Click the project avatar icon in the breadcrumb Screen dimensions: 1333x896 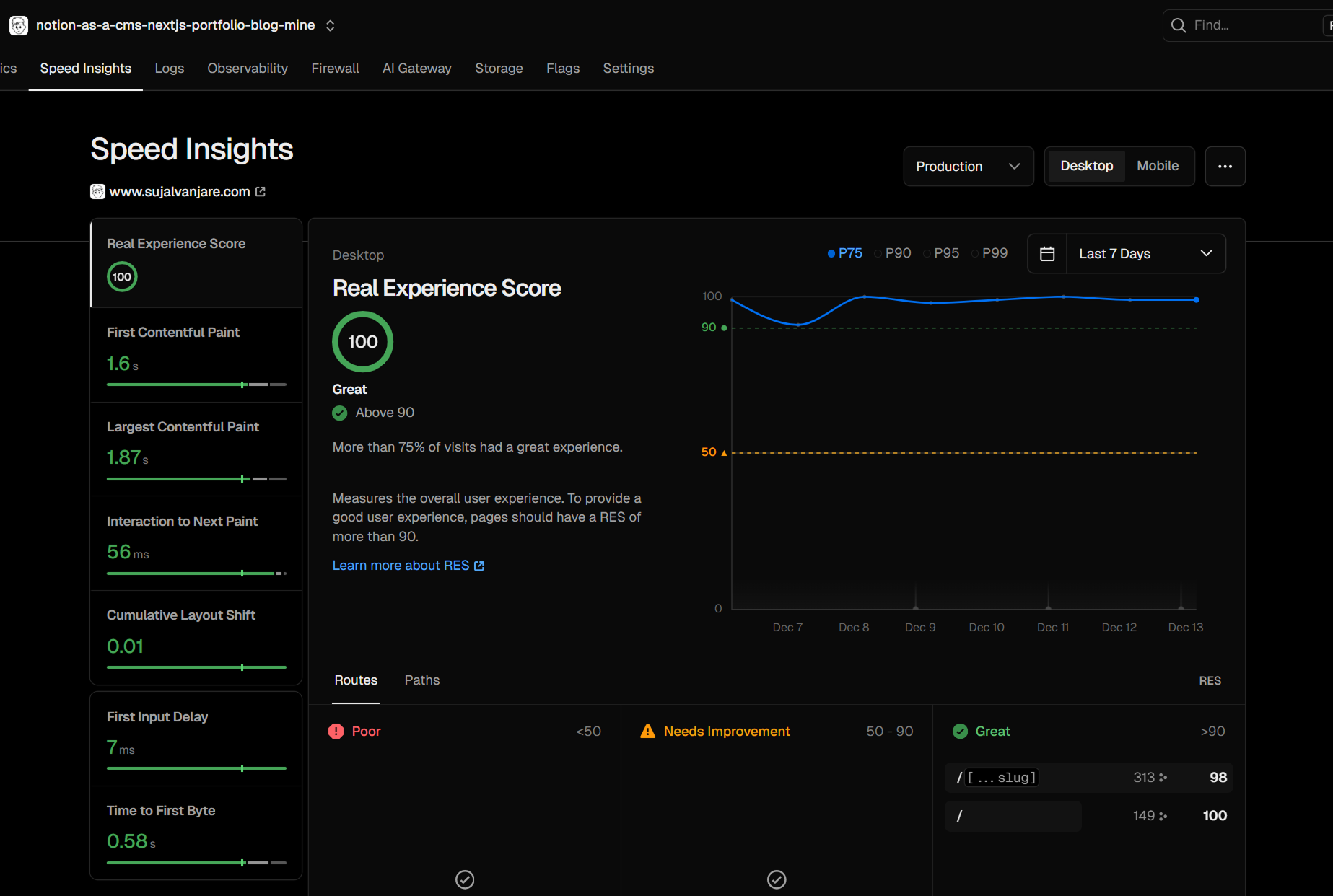19,25
